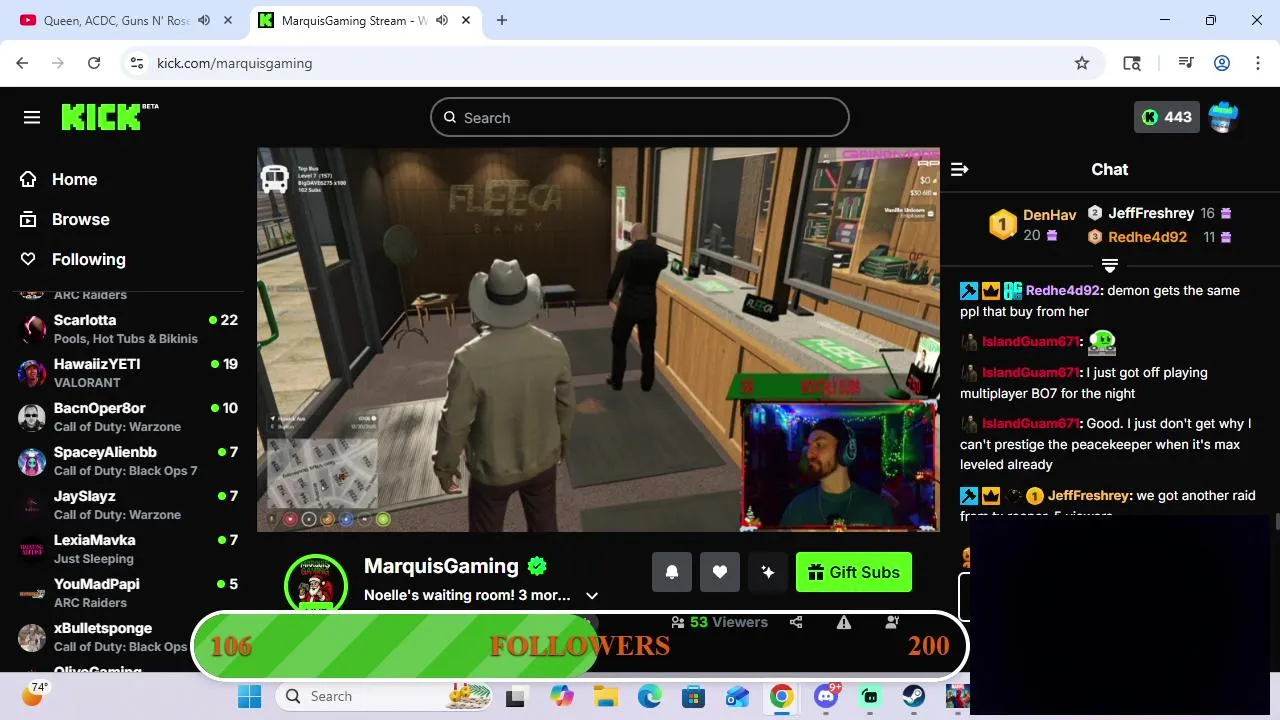Open Scarlotta channel in sidebar
The height and width of the screenshot is (720, 1280).
(128, 329)
